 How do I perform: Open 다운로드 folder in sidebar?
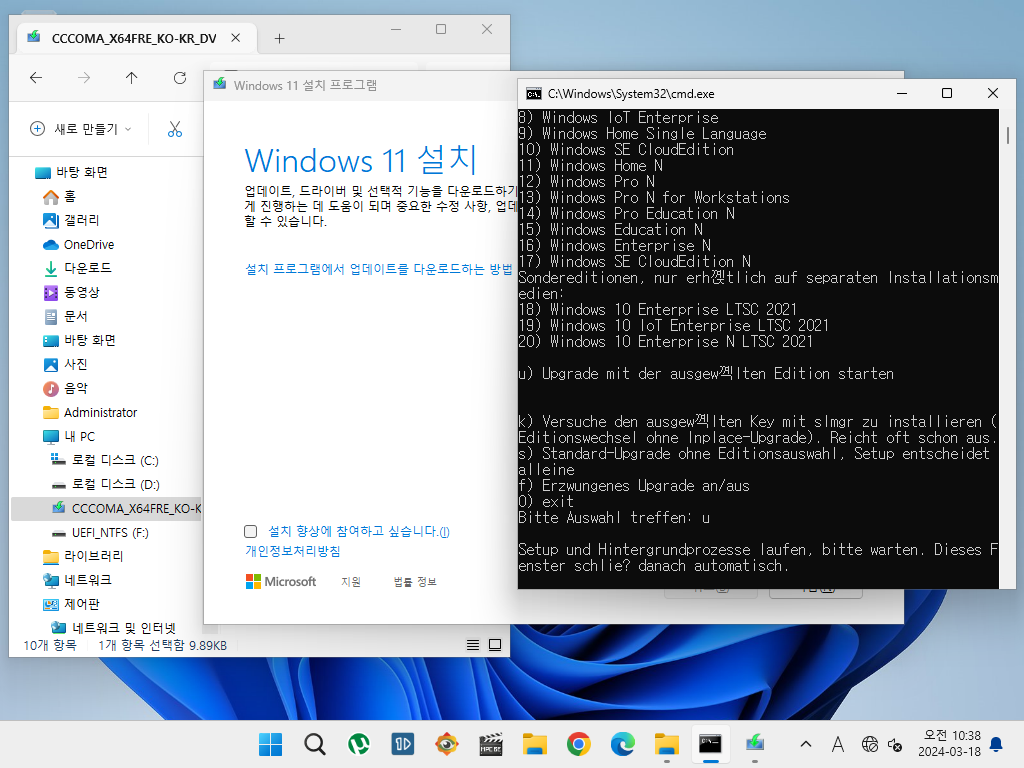[x=77, y=268]
